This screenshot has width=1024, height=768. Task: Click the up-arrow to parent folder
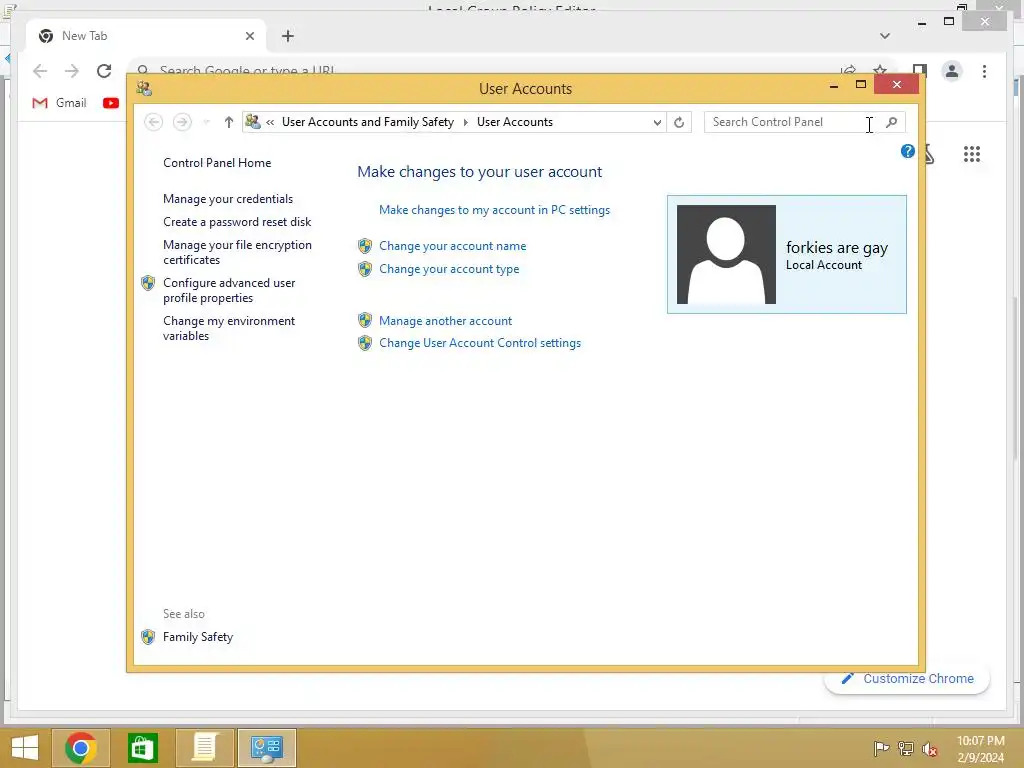[229, 122]
